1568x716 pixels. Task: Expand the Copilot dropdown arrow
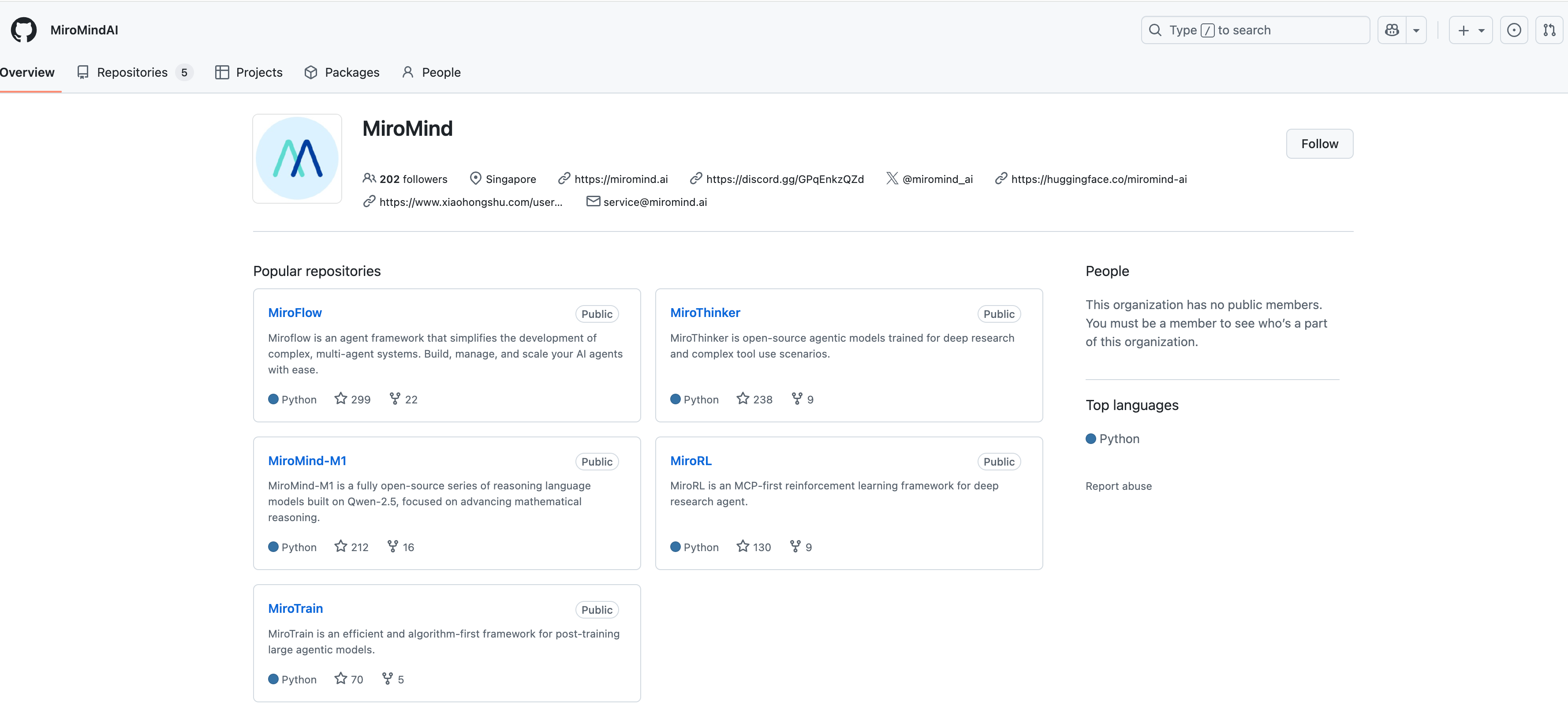tap(1416, 30)
